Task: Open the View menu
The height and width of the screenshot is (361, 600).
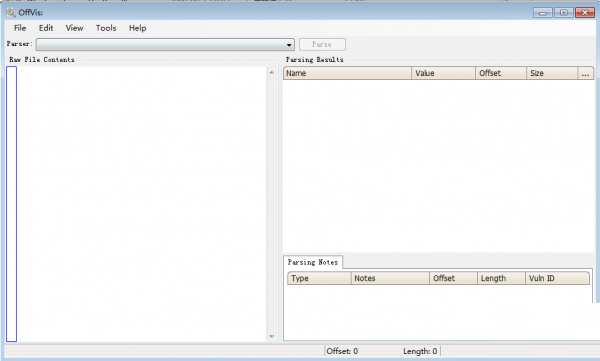Action: click(74, 28)
